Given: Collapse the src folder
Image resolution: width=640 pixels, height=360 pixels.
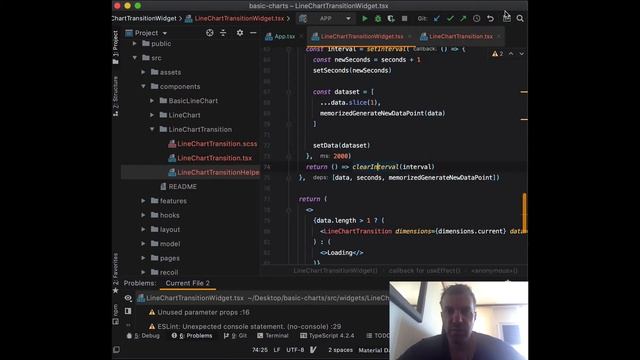Looking at the screenshot, I should [134, 58].
